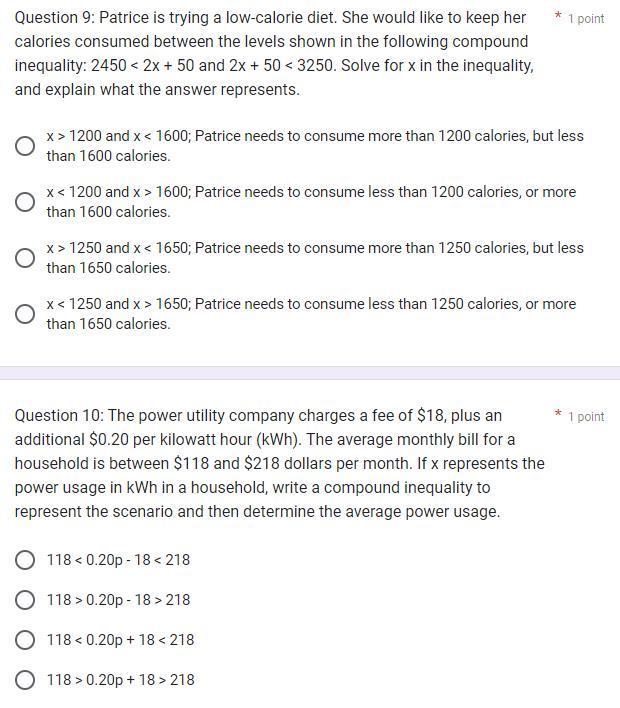Select the radio circle for "x > 1200 and x < 1600"
This screenshot has height=708, width=620.
26,146
